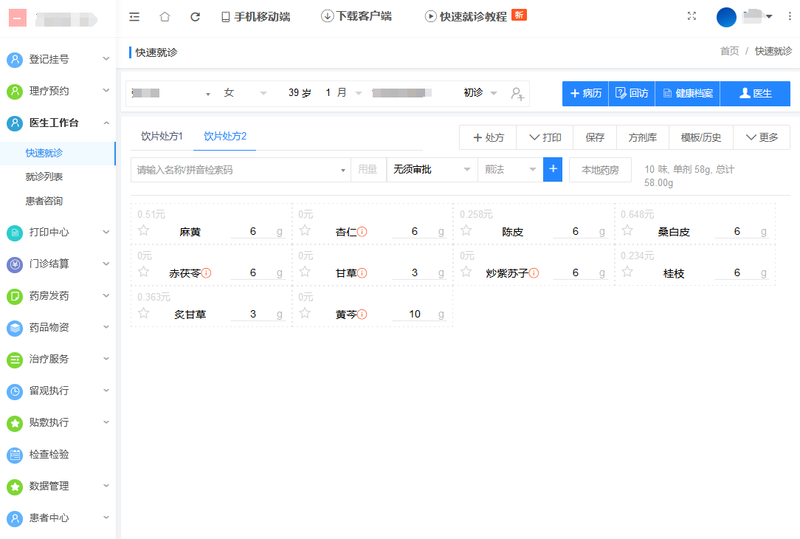Switch to the 饮片处方1 tab
The width and height of the screenshot is (800, 539).
(x=162, y=136)
